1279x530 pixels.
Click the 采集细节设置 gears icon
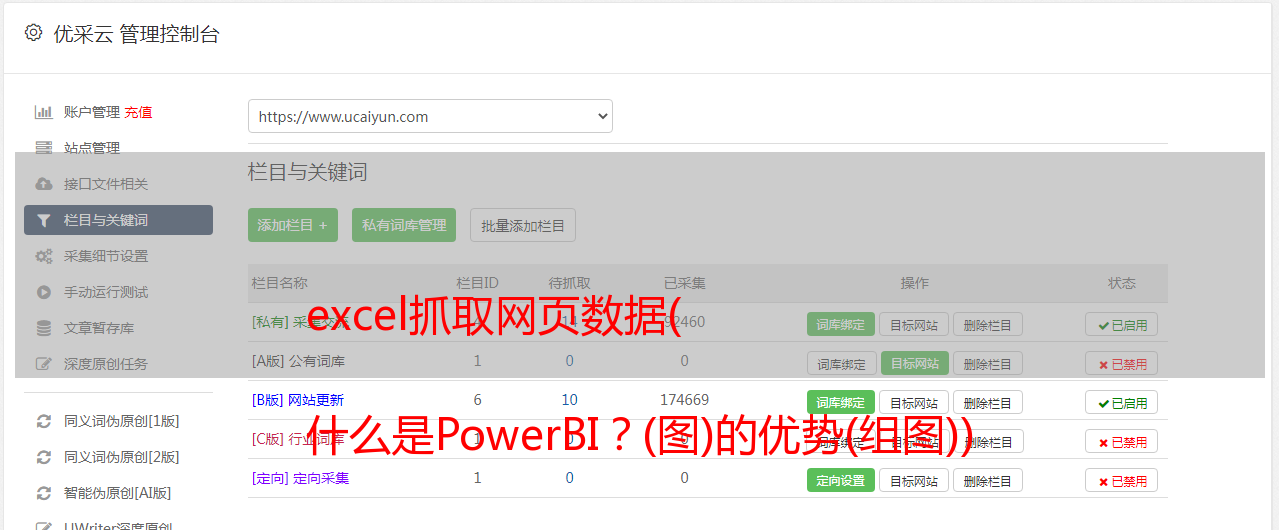[44, 256]
